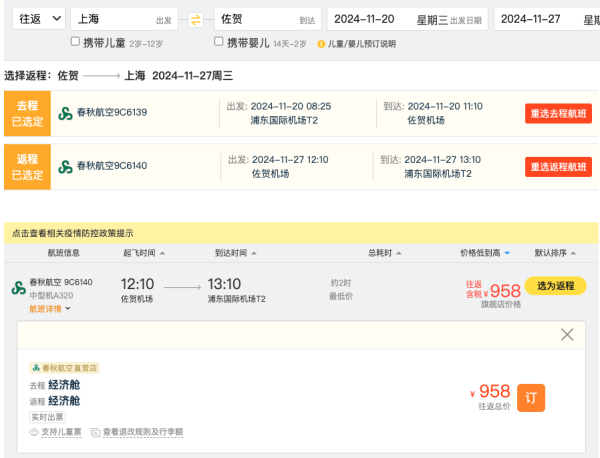Click 13:10 arrival time in flight list
This screenshot has height=458, width=600.
(x=224, y=284)
